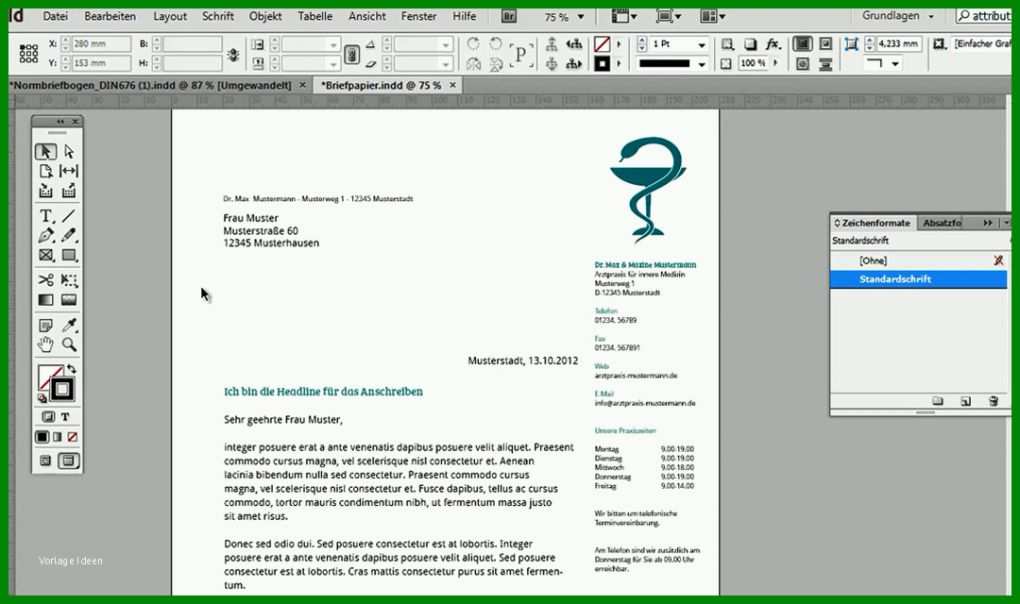This screenshot has width=1020, height=604.
Task: Click the rotate 90° clockwise icon
Action: click(x=473, y=44)
